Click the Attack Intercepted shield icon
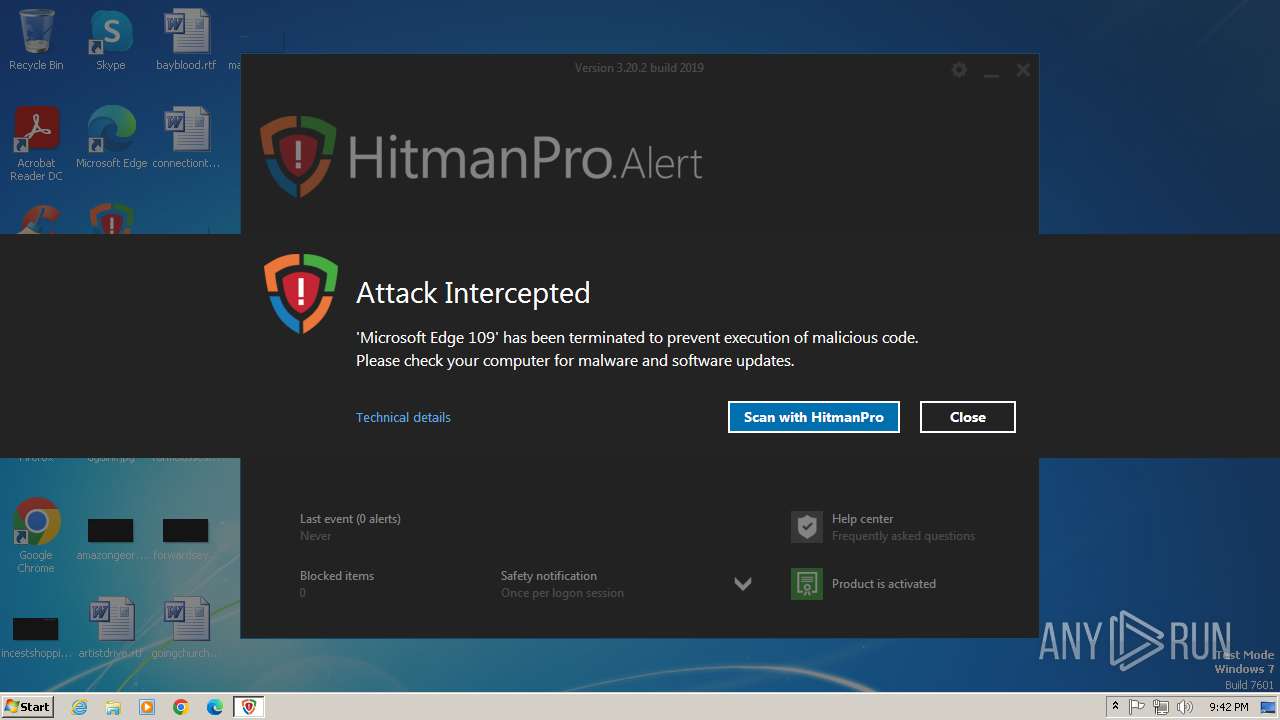This screenshot has height=720, width=1280. (x=301, y=293)
